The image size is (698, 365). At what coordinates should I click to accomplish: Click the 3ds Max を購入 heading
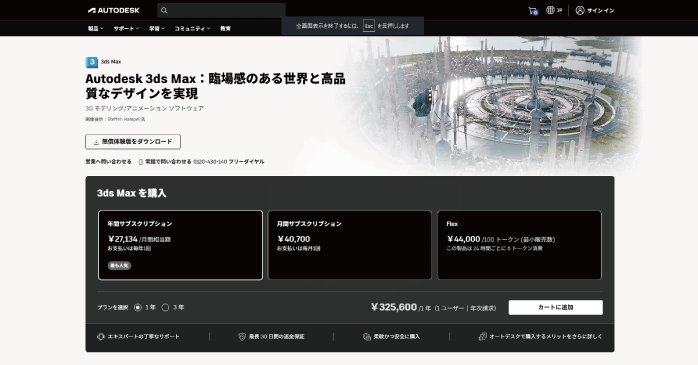[132, 193]
